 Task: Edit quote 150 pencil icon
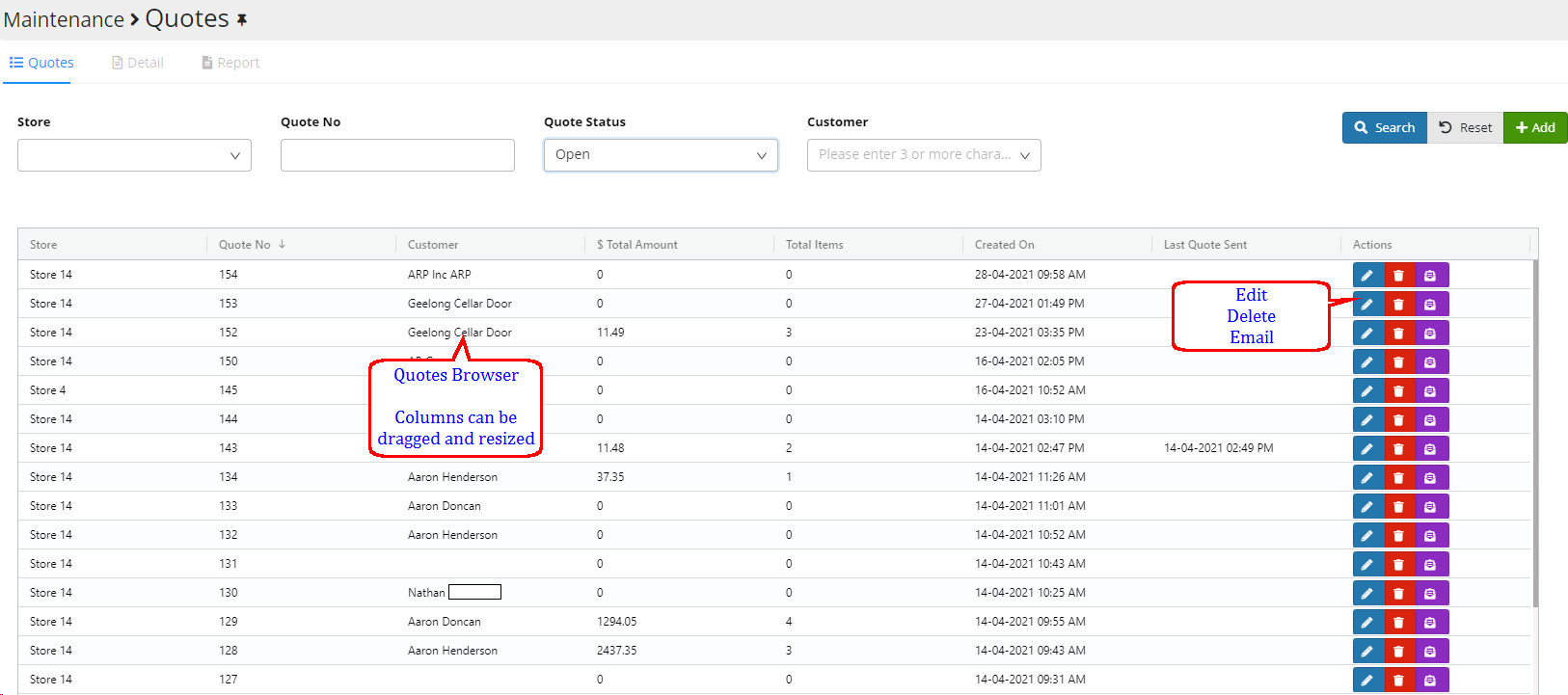point(1367,362)
